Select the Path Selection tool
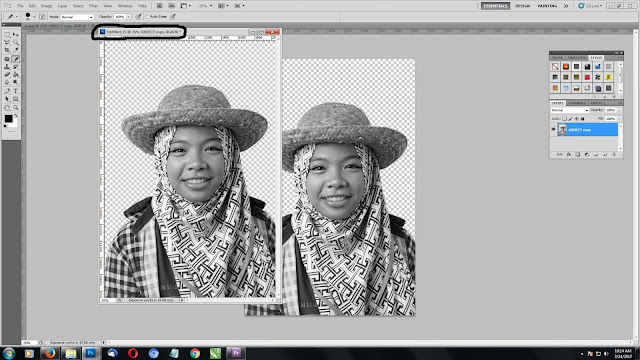640x360 pixels. point(7,99)
